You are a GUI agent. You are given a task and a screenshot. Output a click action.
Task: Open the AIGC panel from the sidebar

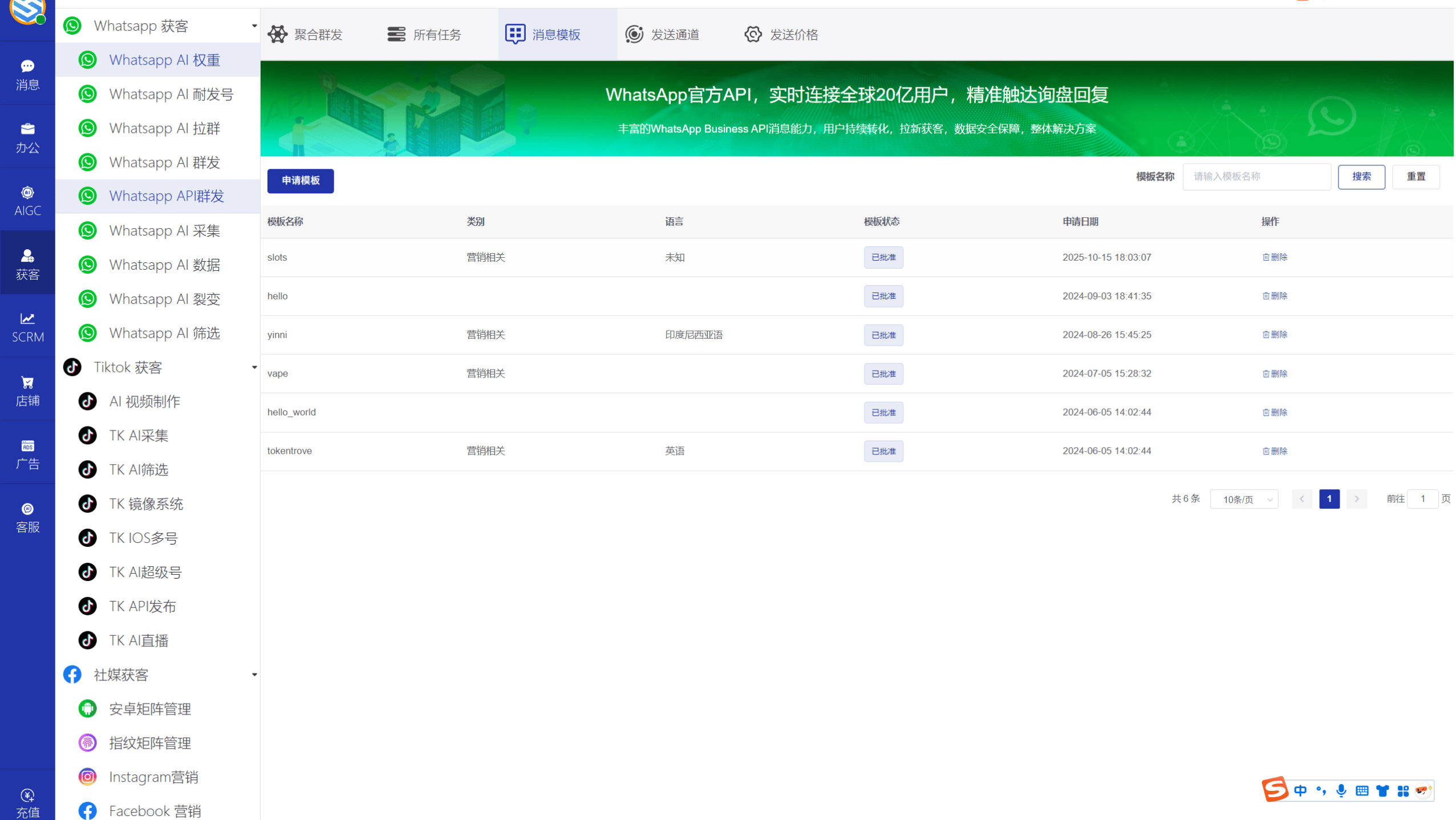[x=27, y=200]
